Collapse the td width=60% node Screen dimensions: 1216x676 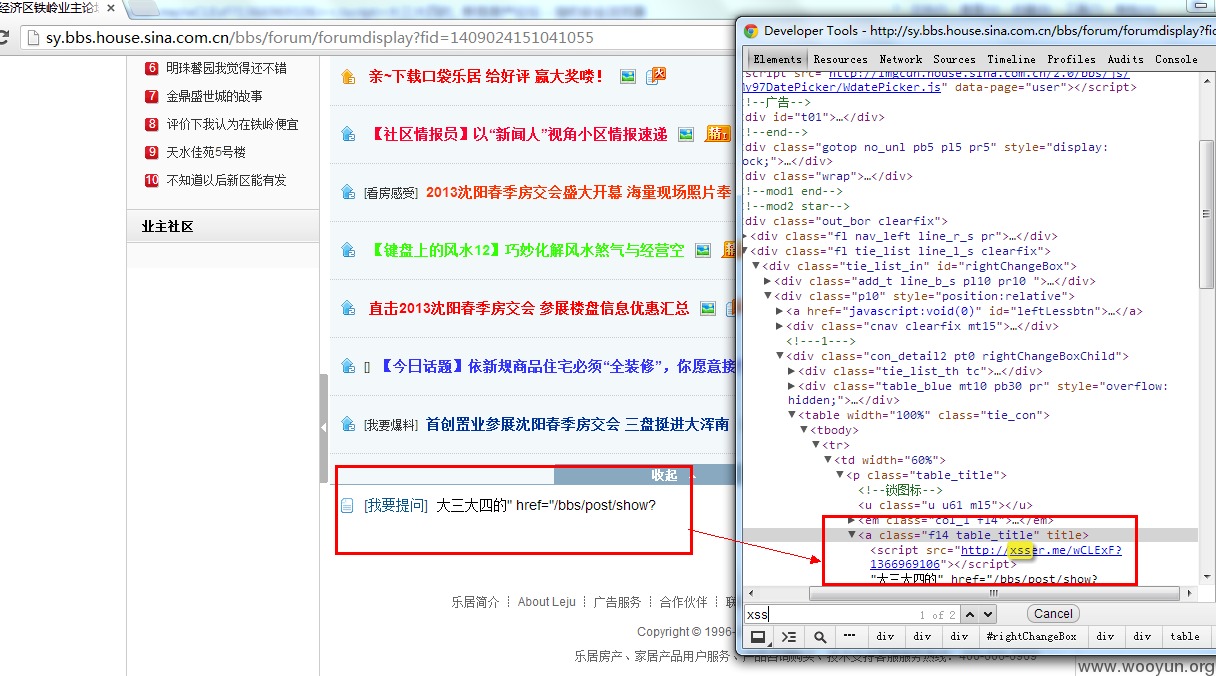828,460
